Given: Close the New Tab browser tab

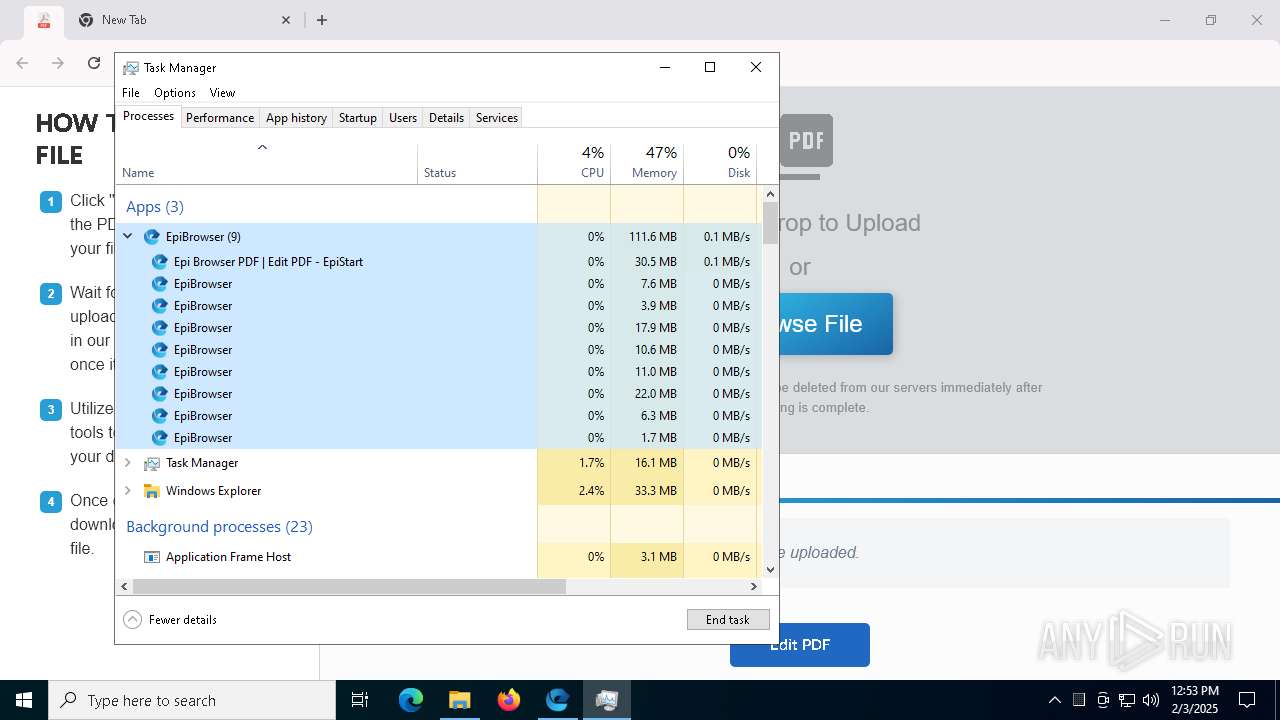Looking at the screenshot, I should 286,20.
